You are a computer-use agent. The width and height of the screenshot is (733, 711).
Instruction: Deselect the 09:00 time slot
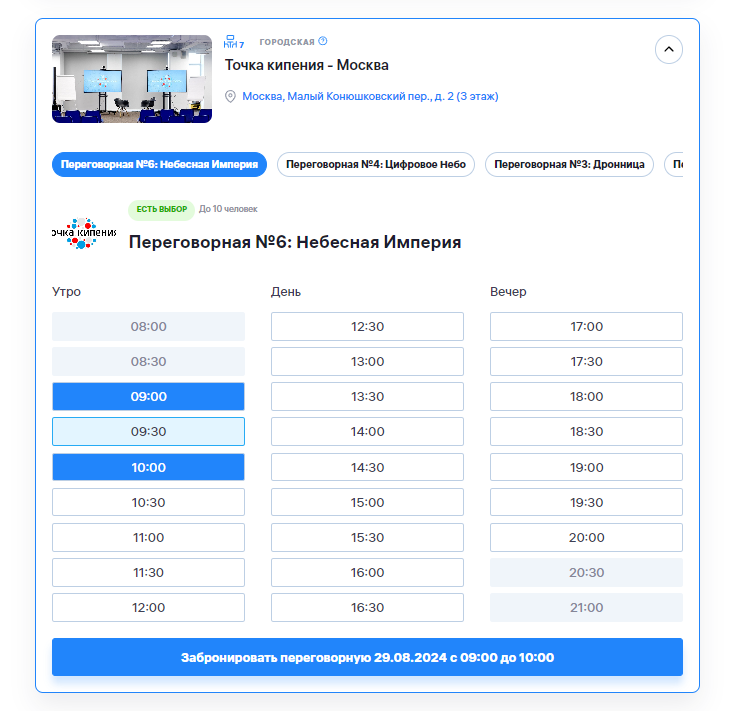coord(148,396)
